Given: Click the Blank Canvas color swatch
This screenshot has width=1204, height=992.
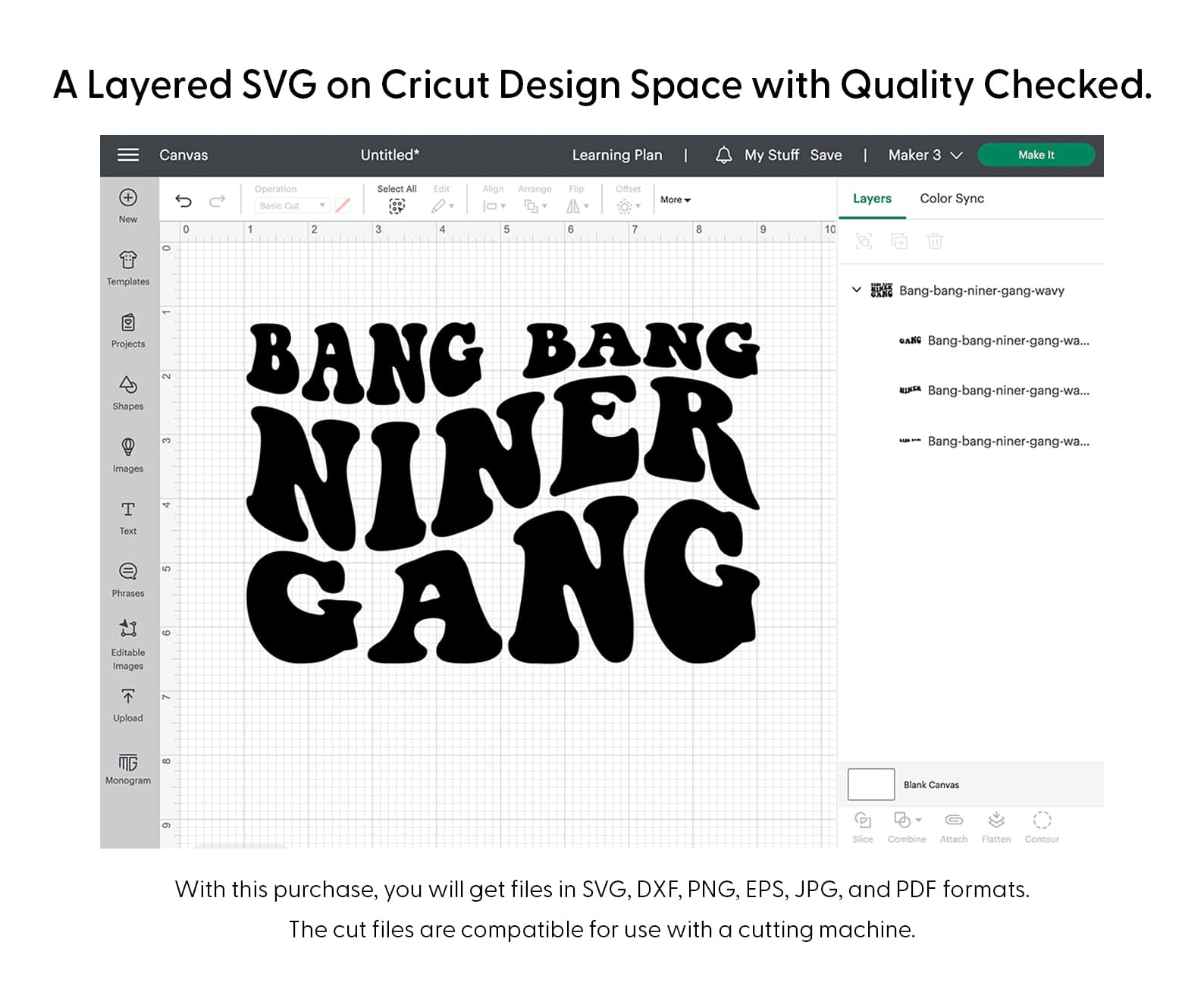Looking at the screenshot, I should pyautogui.click(x=870, y=784).
